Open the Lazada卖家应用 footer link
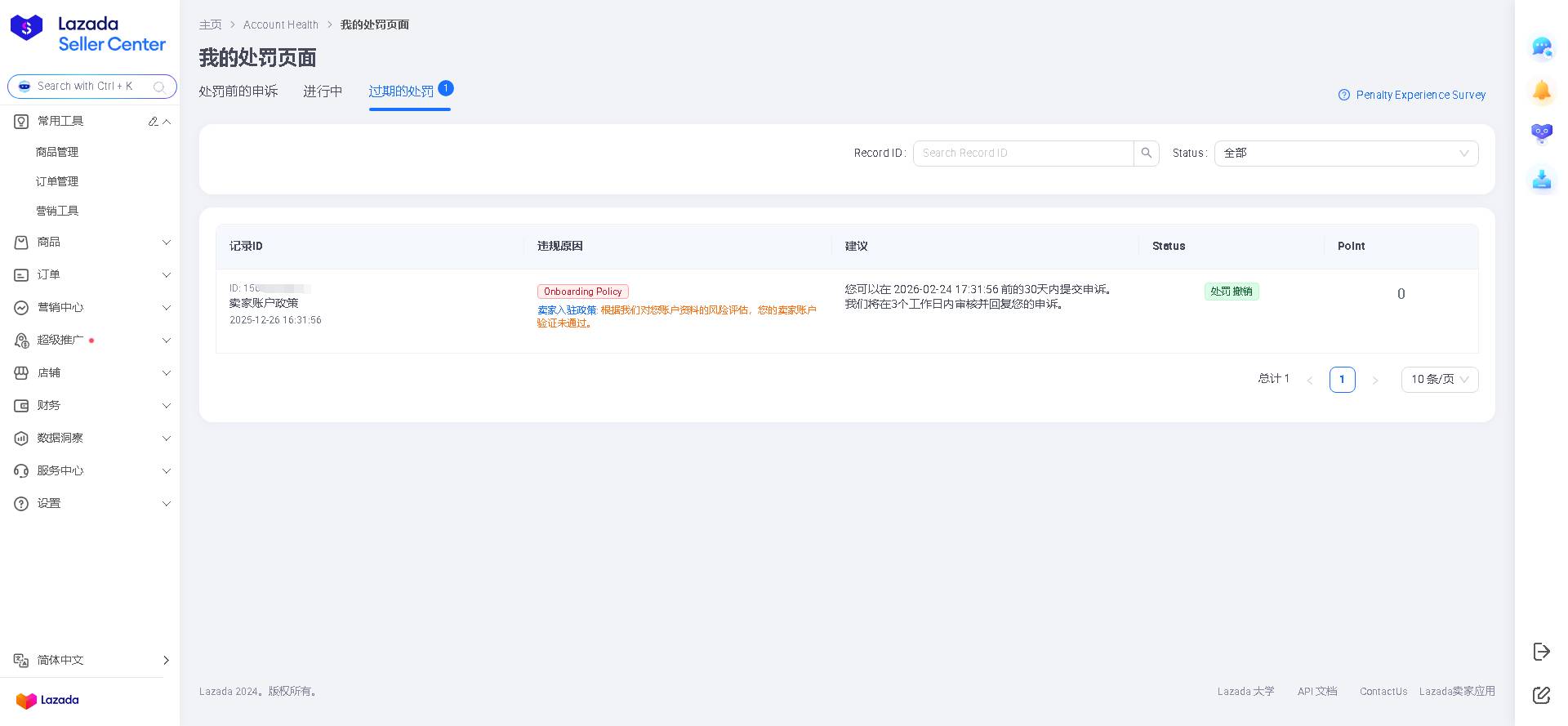Image resolution: width=1568 pixels, height=726 pixels. 1457,691
